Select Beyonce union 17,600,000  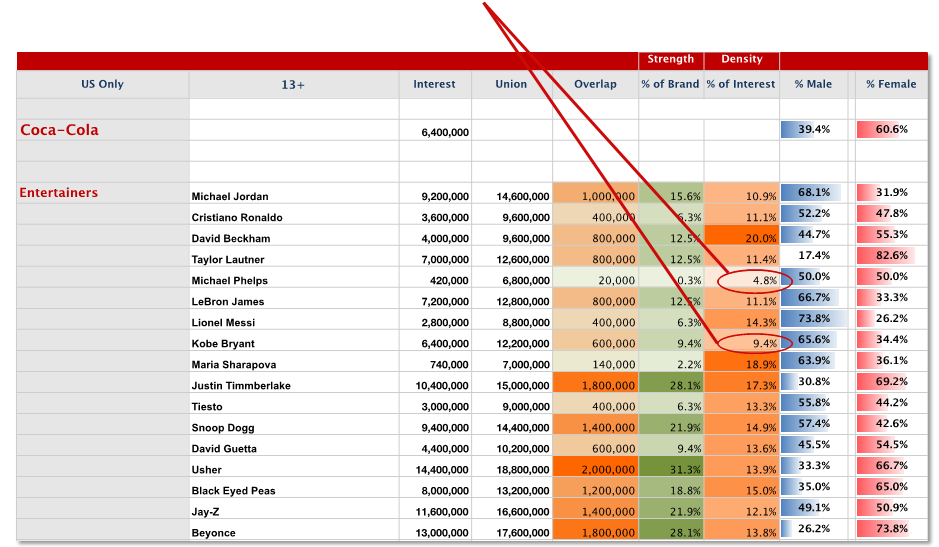tap(523, 533)
